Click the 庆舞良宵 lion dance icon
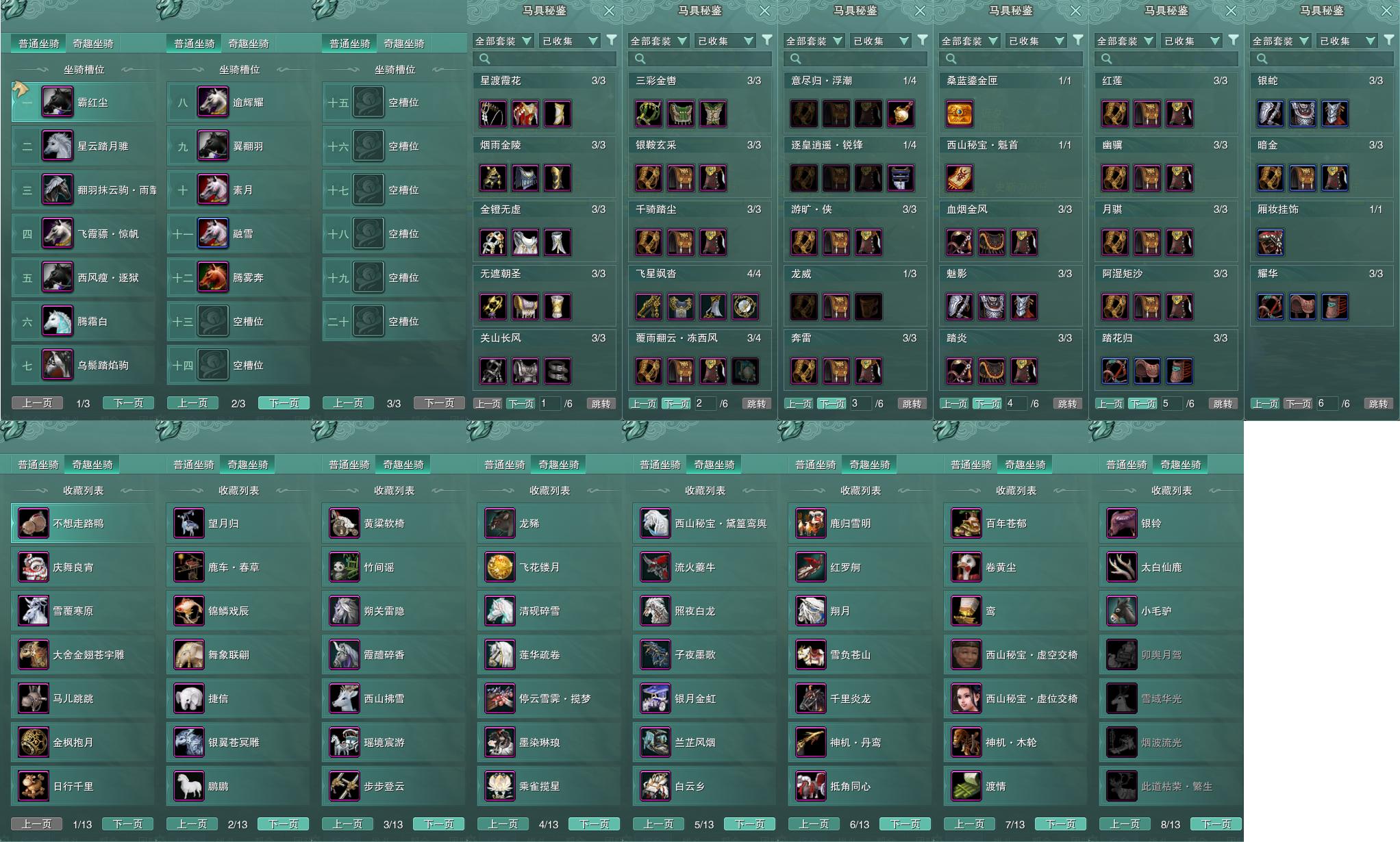Viewport: 1400px width, 842px height. pyautogui.click(x=33, y=567)
